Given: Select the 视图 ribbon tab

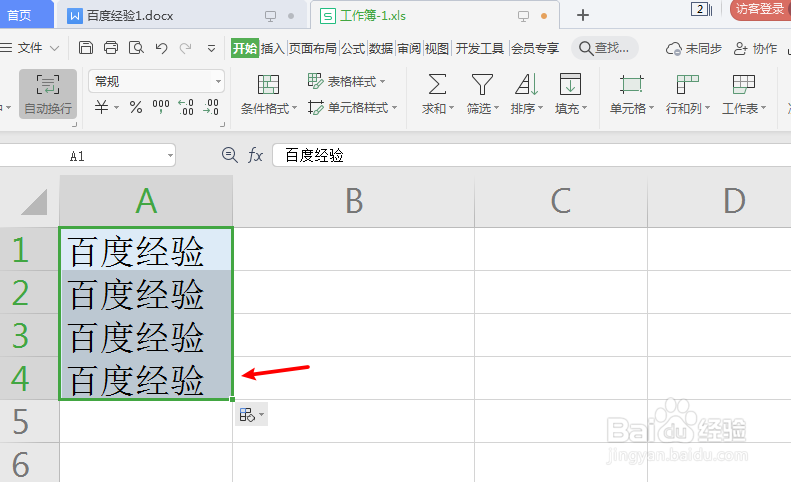Looking at the screenshot, I should [x=437, y=48].
